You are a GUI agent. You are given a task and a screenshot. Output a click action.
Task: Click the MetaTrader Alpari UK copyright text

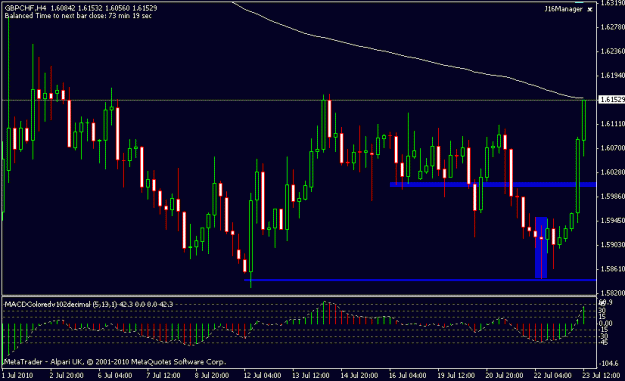coord(115,362)
